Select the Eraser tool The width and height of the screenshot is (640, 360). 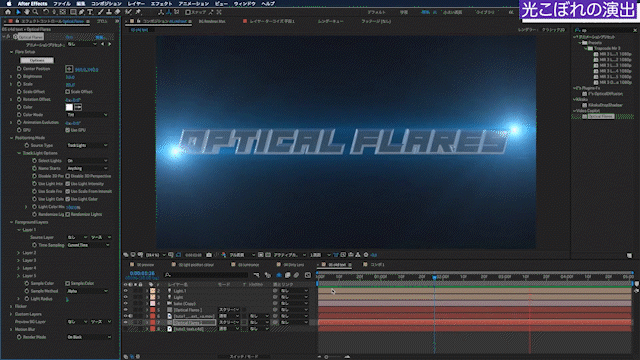pos(118,12)
